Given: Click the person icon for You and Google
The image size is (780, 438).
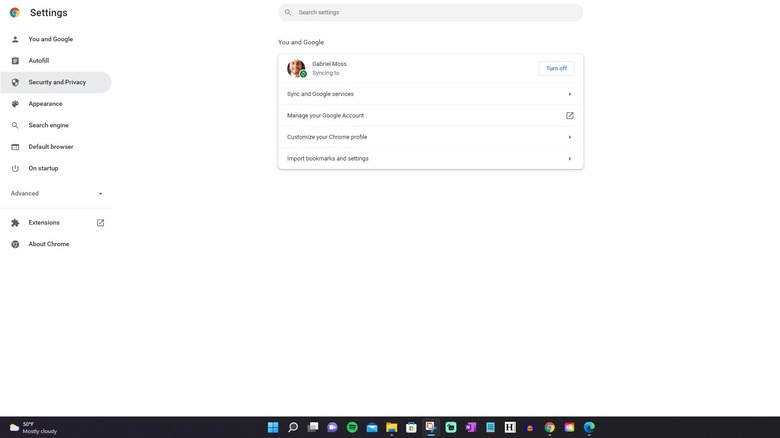Looking at the screenshot, I should coord(15,39).
